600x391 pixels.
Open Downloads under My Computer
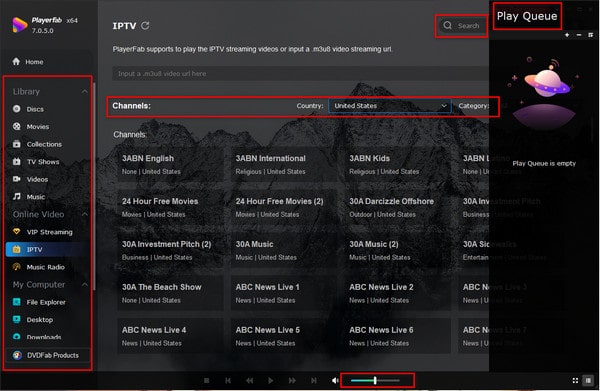pyautogui.click(x=37, y=337)
